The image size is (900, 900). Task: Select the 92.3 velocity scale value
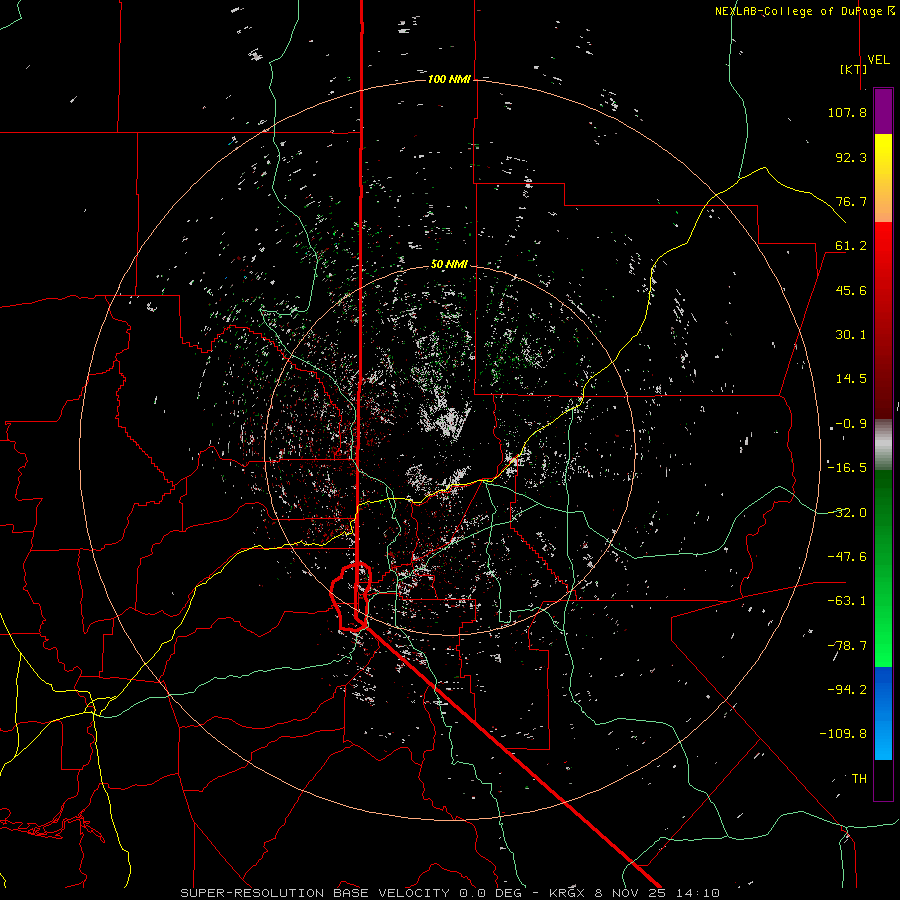coord(851,157)
